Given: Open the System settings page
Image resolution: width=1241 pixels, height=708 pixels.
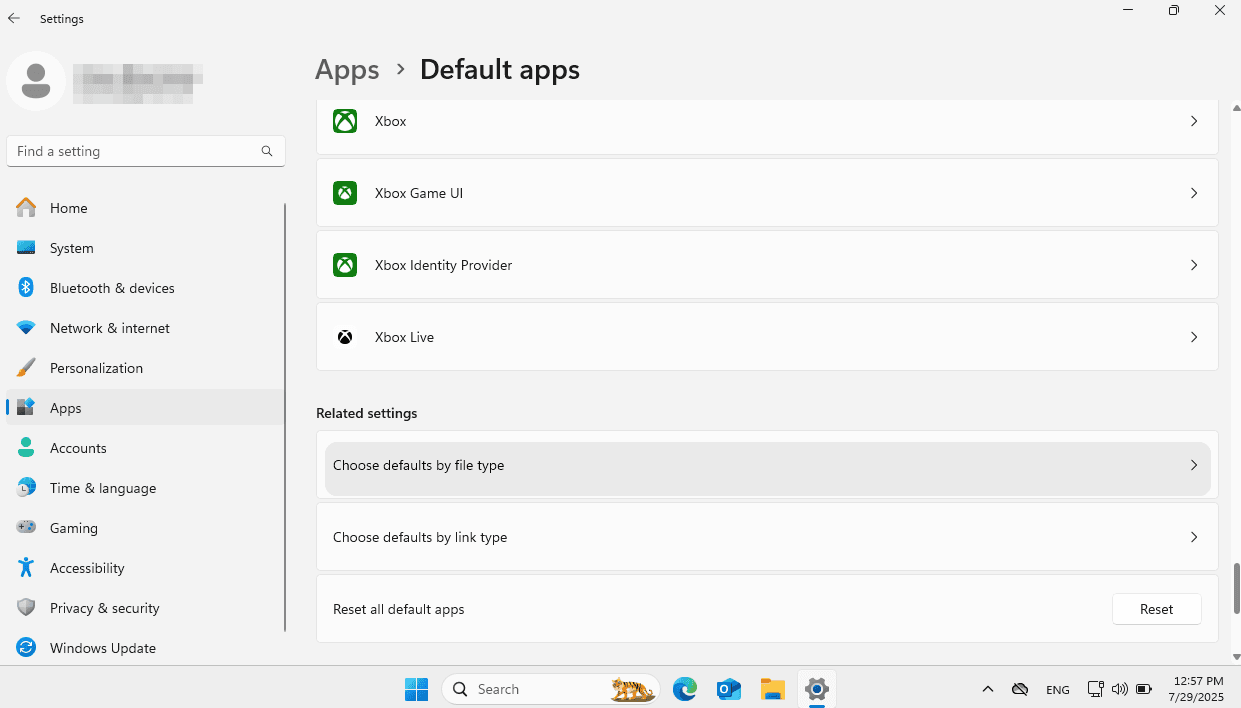Looking at the screenshot, I should [x=145, y=248].
